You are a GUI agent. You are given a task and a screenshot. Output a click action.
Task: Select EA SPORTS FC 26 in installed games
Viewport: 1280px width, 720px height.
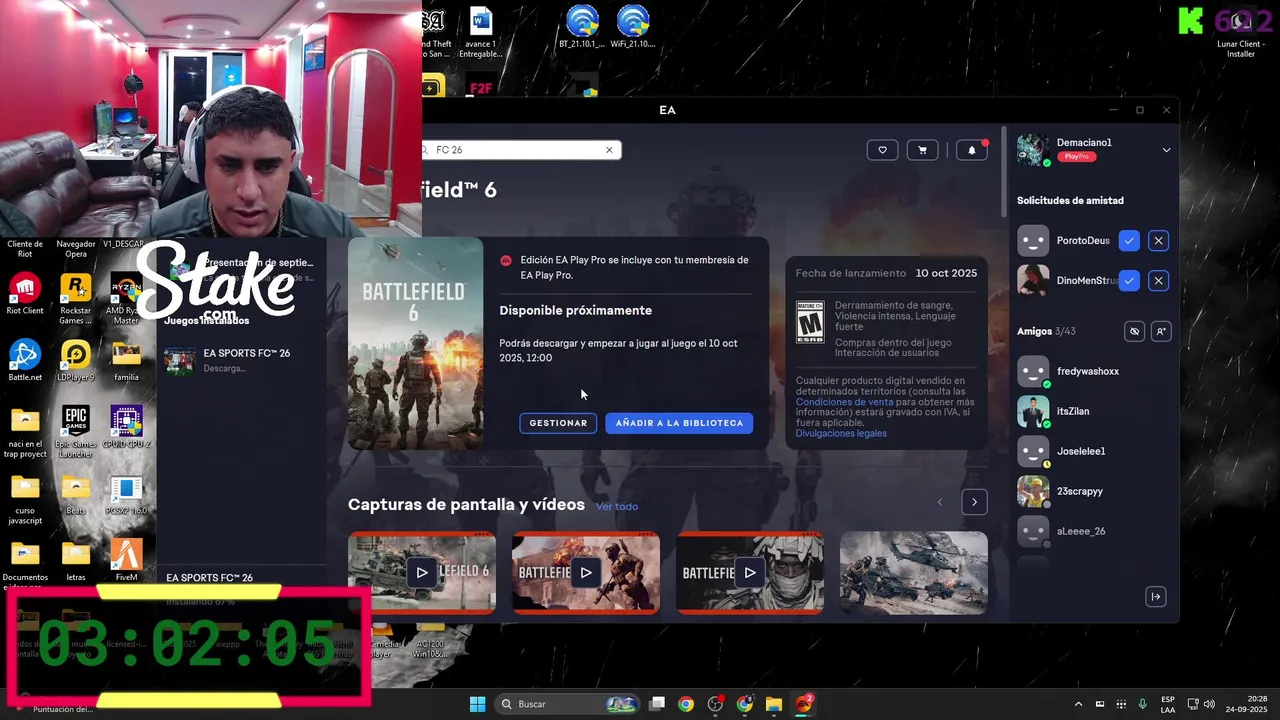pyautogui.click(x=240, y=360)
